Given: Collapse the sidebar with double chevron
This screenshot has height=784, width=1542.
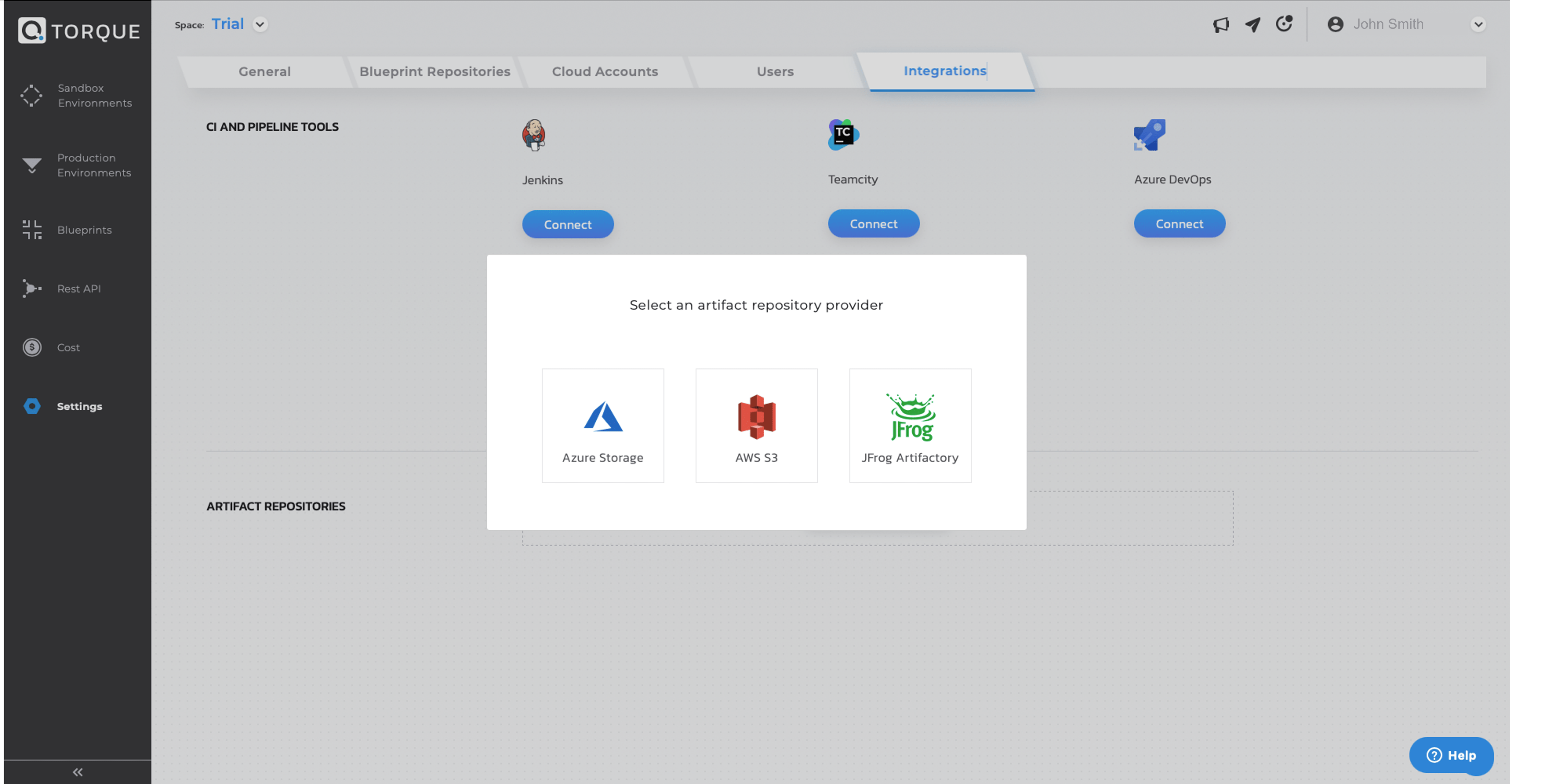Looking at the screenshot, I should tap(77, 772).
